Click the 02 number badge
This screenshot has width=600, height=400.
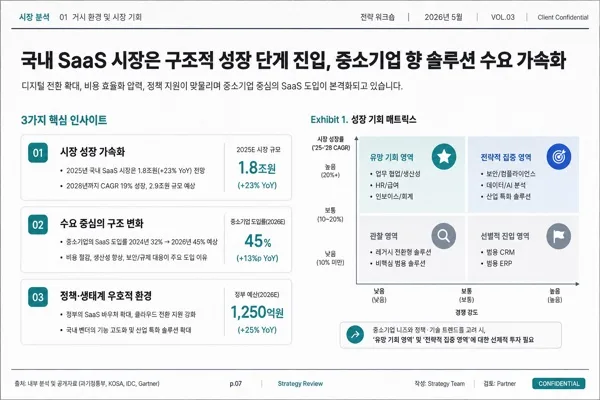click(38, 225)
